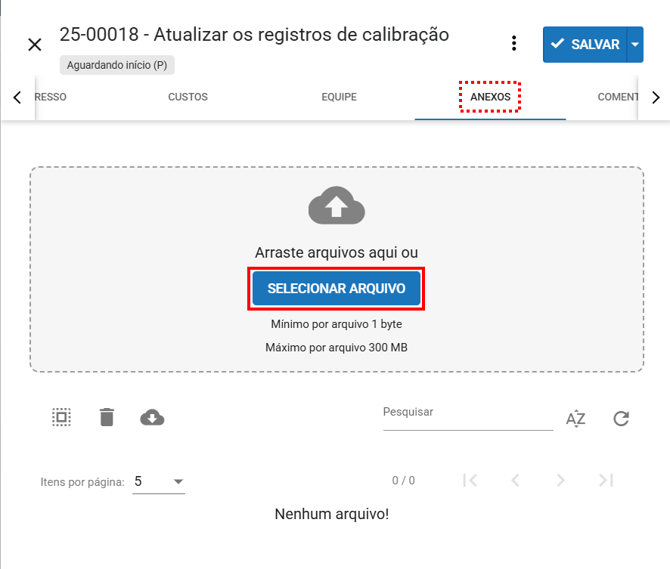Screen dimensions: 670x569
Task: Focus the Pesquisar search field
Action: tap(467, 413)
